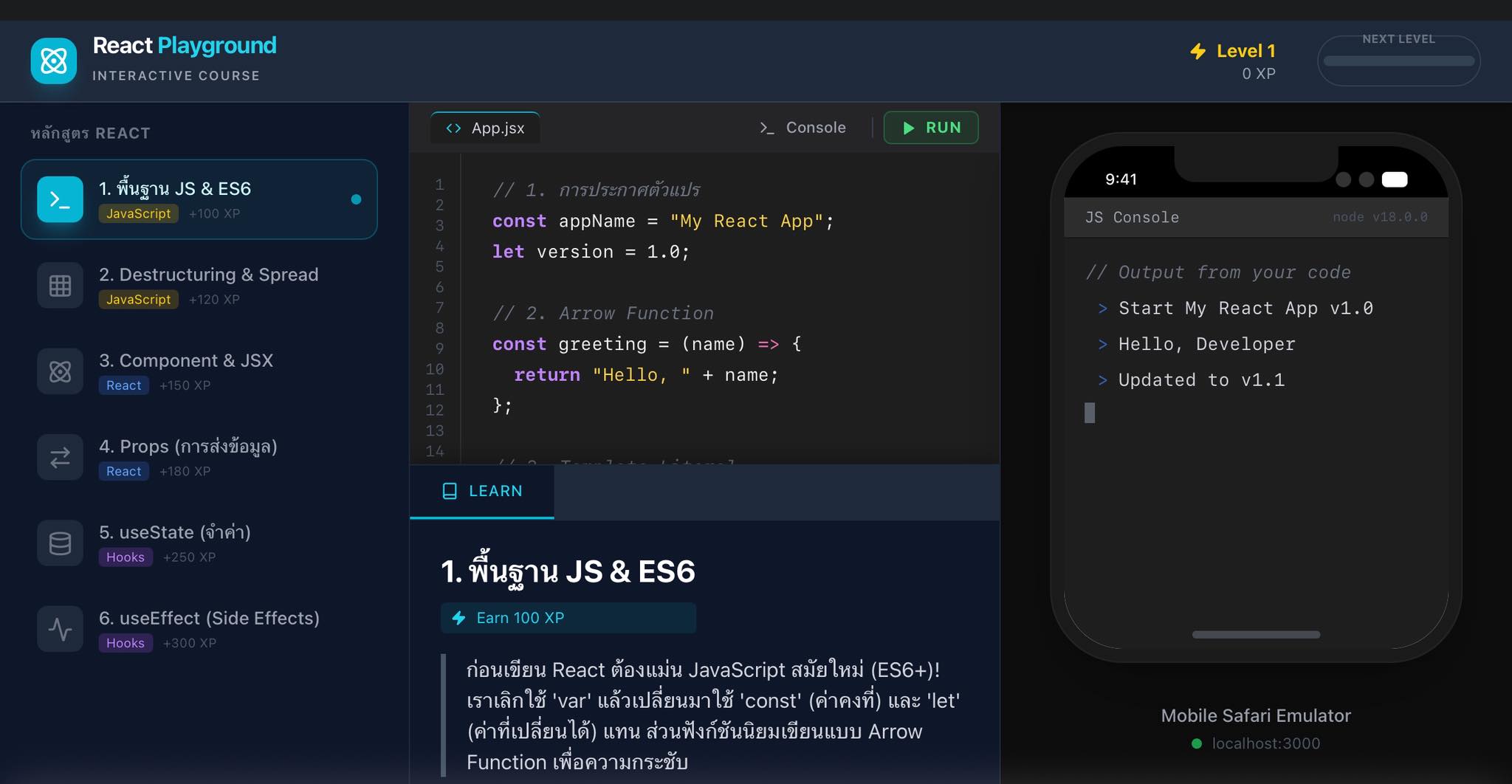Click console output Updated to v1.1
This screenshot has width=1512, height=784.
tap(1201, 380)
